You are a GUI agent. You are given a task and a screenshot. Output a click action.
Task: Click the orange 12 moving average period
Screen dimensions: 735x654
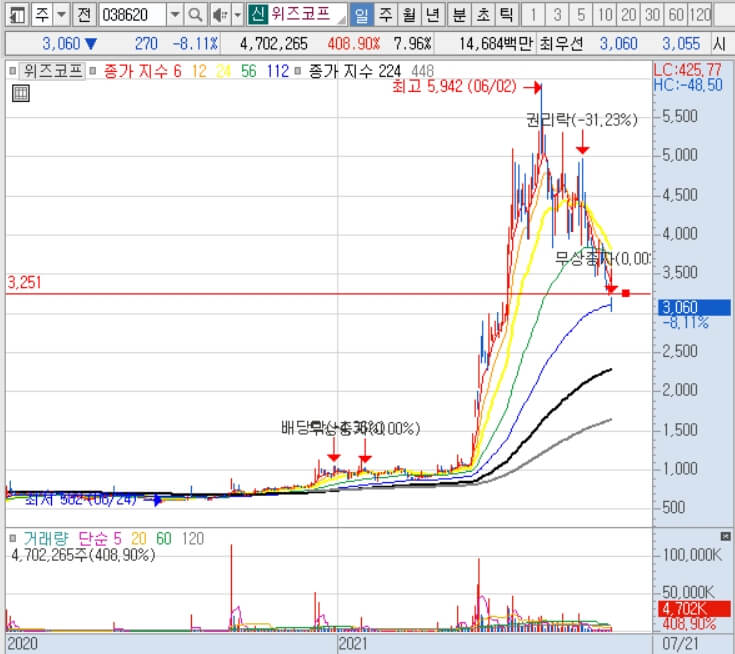(x=199, y=71)
